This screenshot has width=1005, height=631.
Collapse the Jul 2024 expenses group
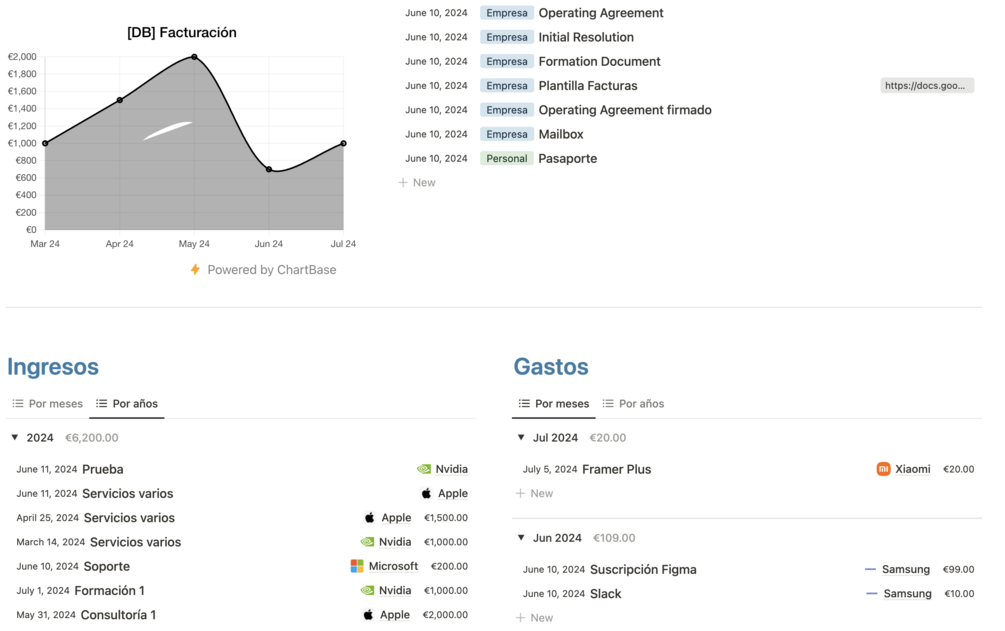click(x=521, y=437)
